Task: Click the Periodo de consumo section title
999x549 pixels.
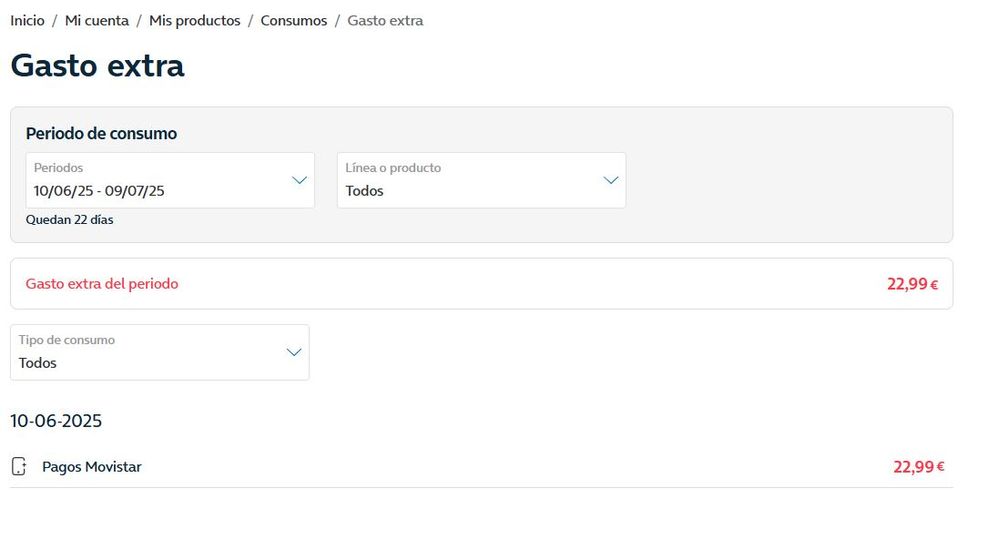Action: click(x=101, y=134)
